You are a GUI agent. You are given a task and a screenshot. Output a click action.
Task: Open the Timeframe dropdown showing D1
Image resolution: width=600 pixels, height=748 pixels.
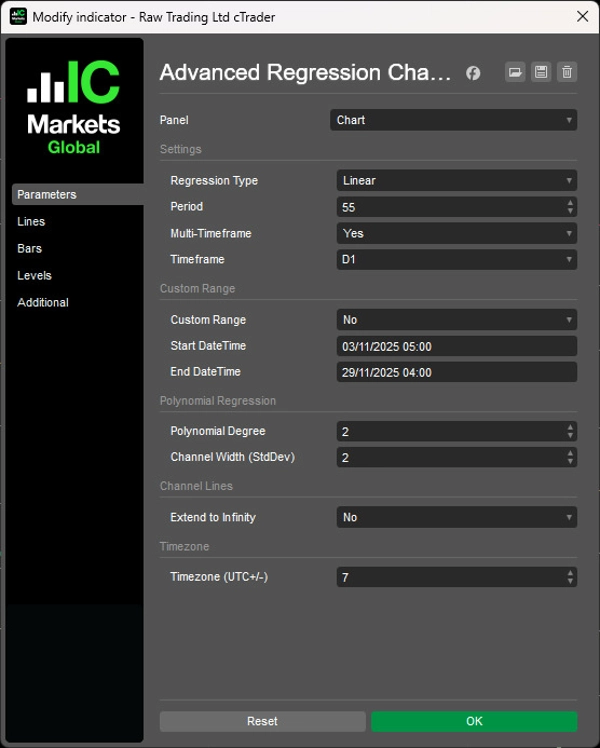(x=456, y=260)
